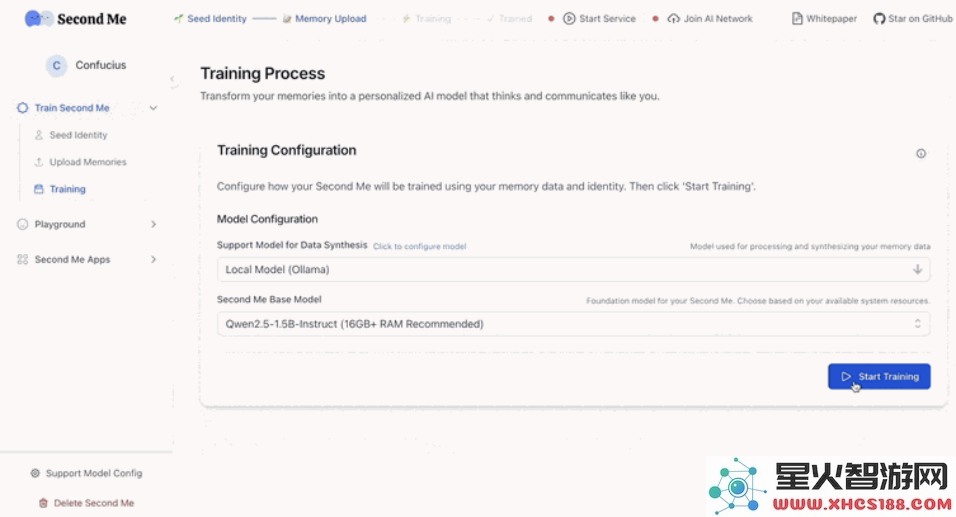The image size is (956, 517).
Task: Click the GitHub octocat icon
Action: pyautogui.click(x=879, y=19)
